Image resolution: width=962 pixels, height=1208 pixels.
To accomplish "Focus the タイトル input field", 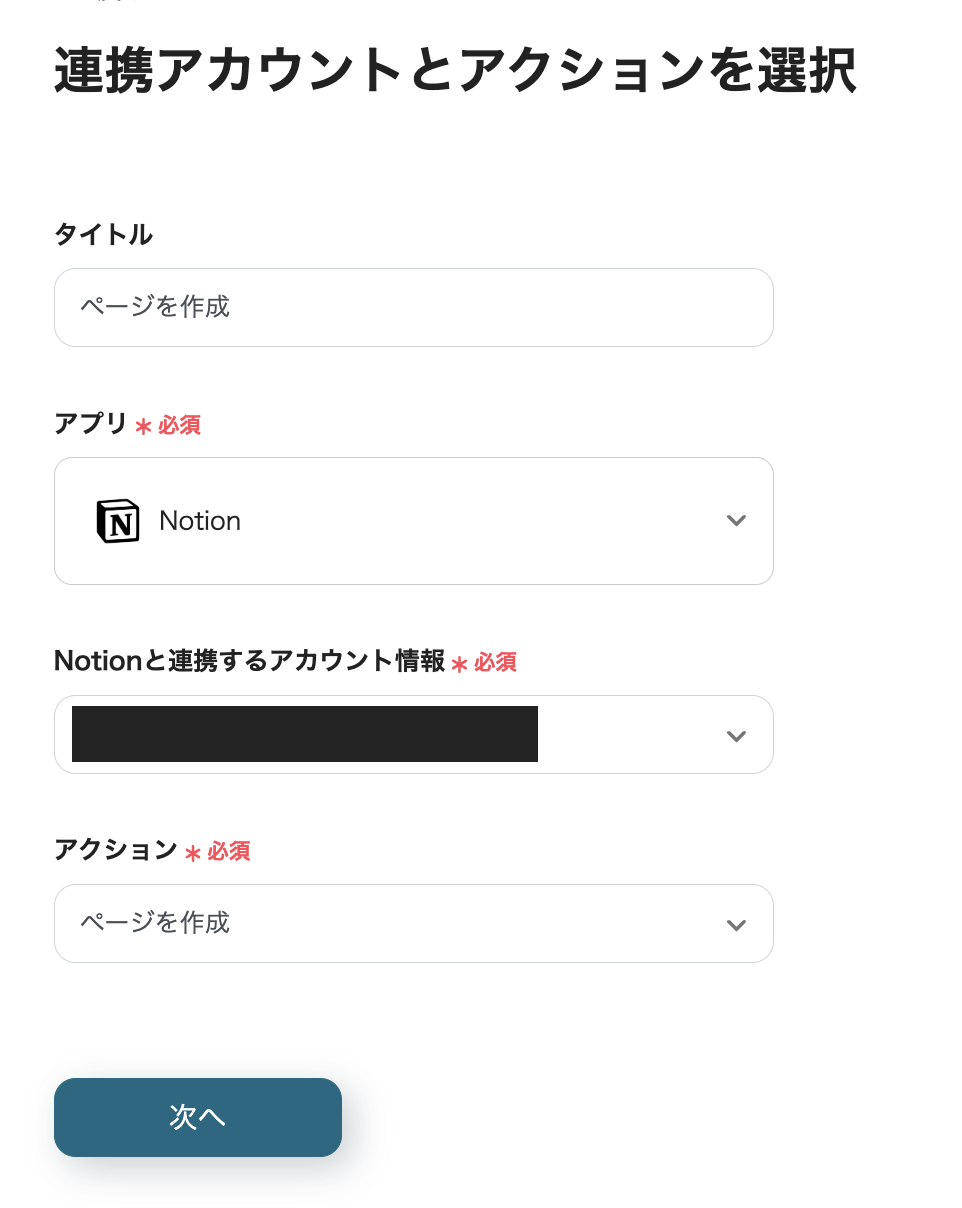I will point(413,307).
